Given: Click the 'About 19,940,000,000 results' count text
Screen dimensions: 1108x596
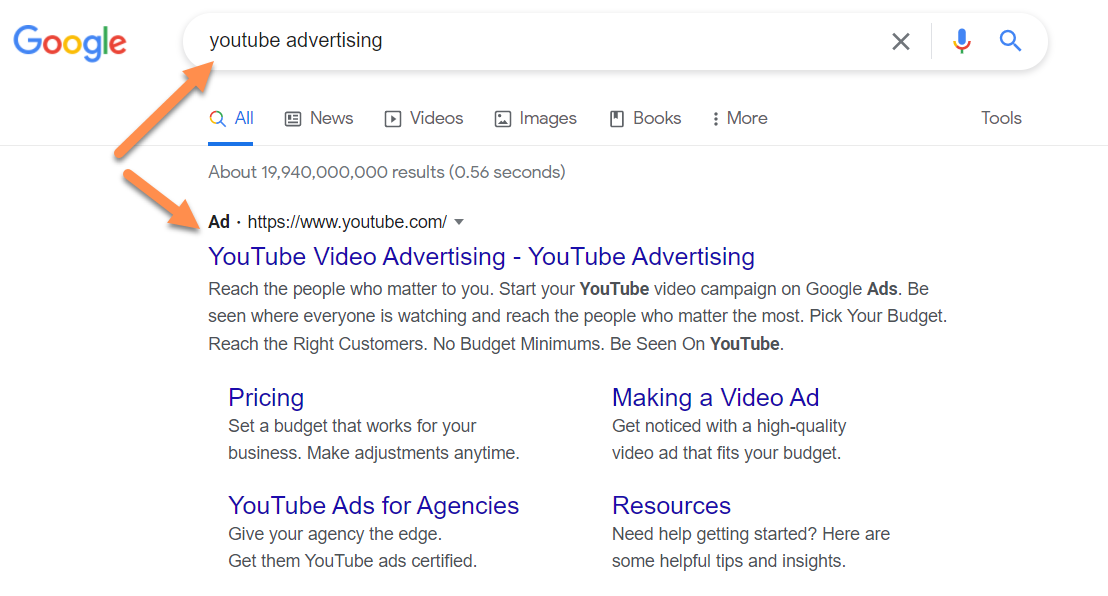Looking at the screenshot, I should [387, 172].
